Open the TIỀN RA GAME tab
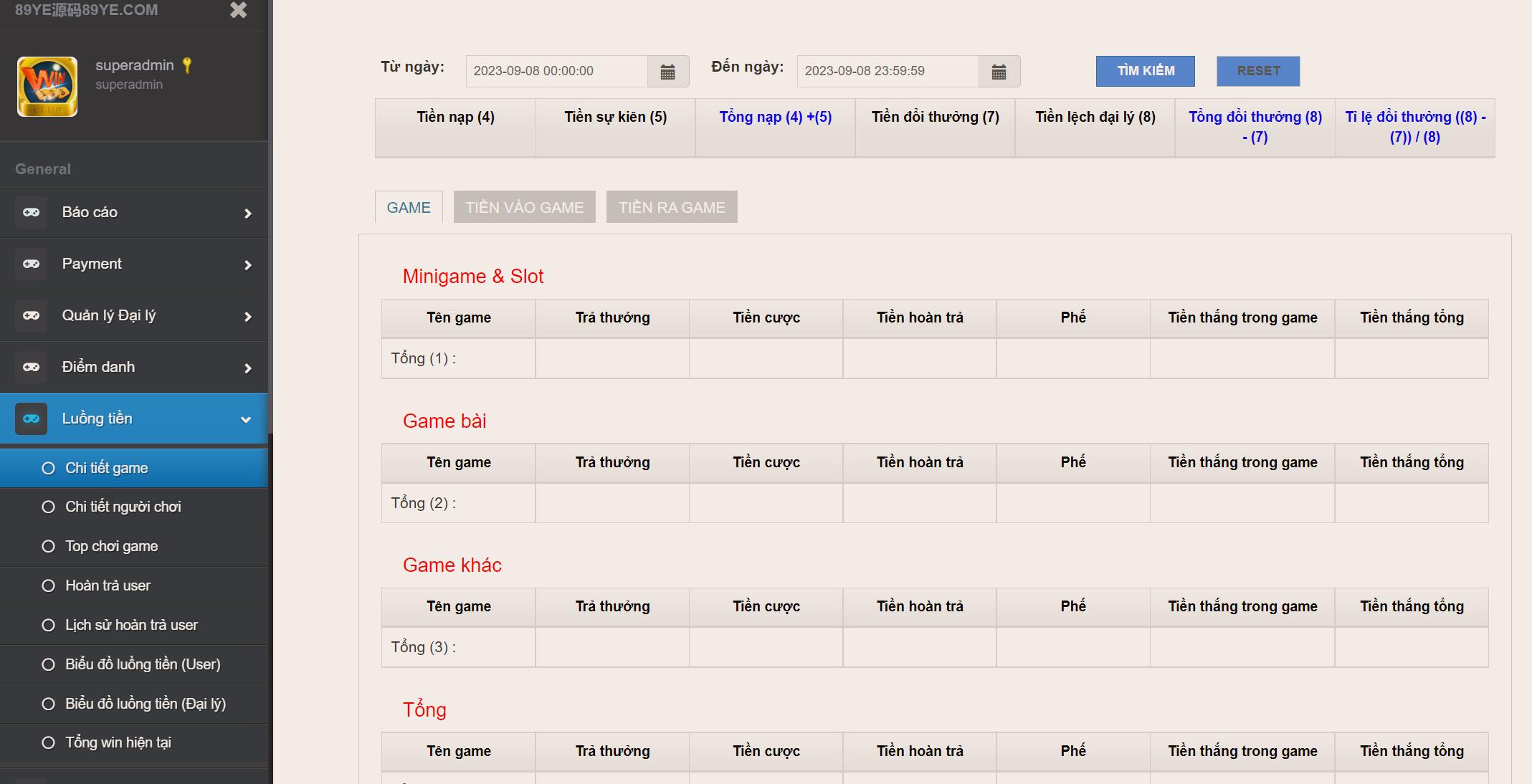 (x=671, y=207)
